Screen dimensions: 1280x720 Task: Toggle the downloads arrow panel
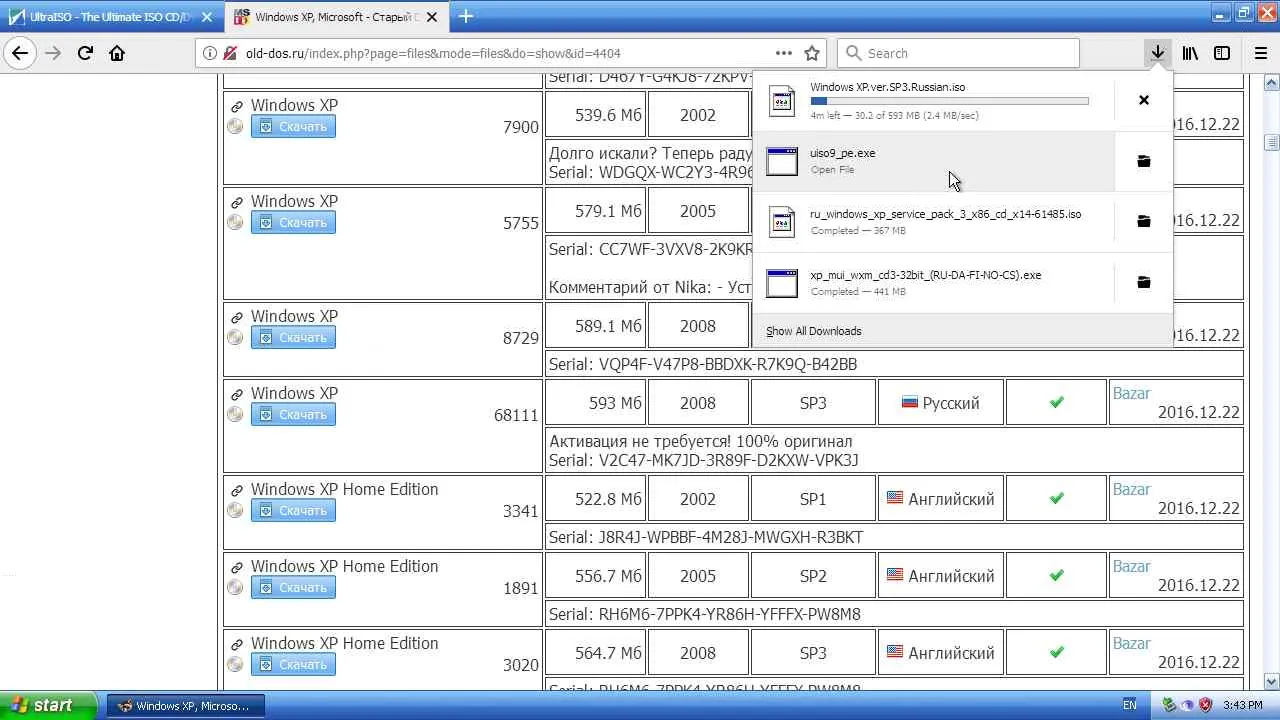point(1157,53)
